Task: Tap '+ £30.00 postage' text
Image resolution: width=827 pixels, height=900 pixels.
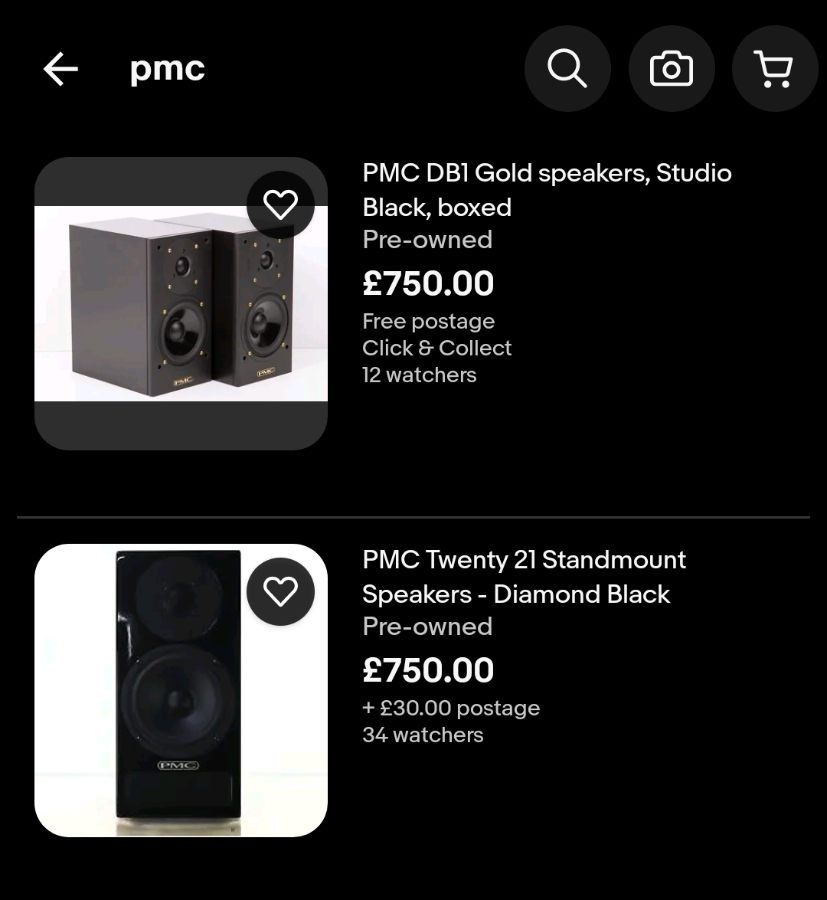Action: [451, 708]
